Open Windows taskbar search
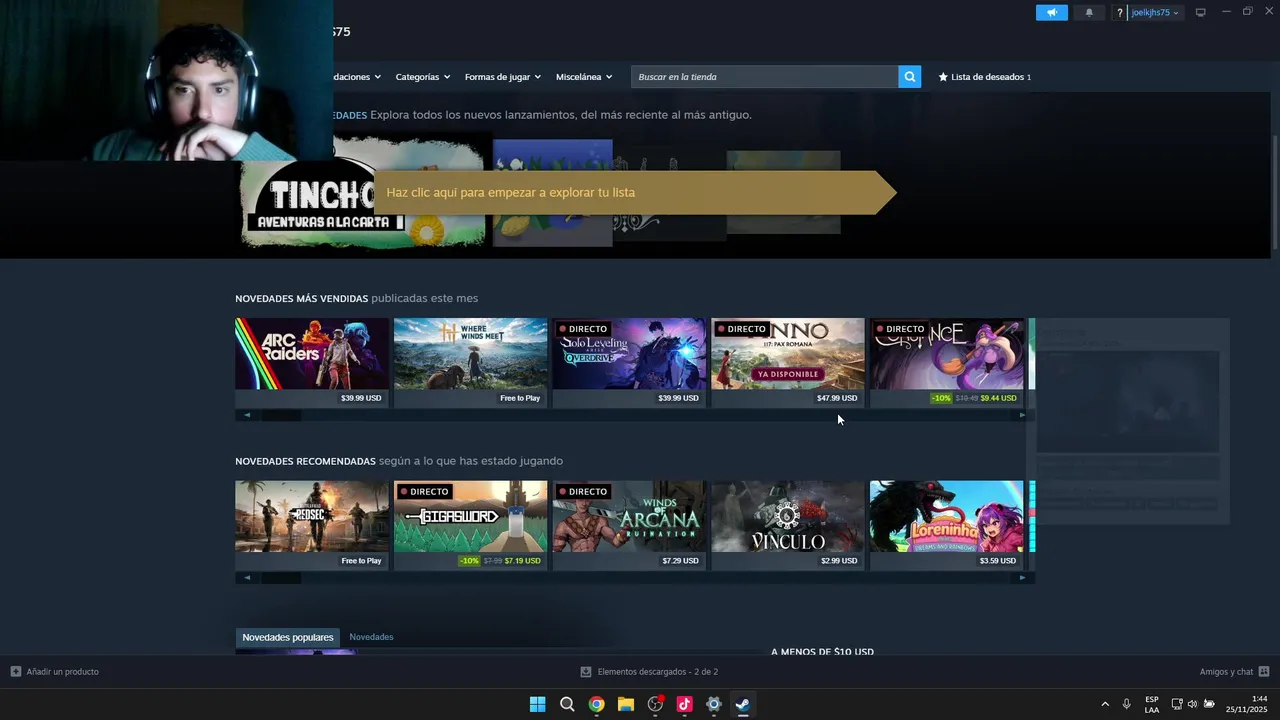The width and height of the screenshot is (1280, 720). [x=567, y=704]
